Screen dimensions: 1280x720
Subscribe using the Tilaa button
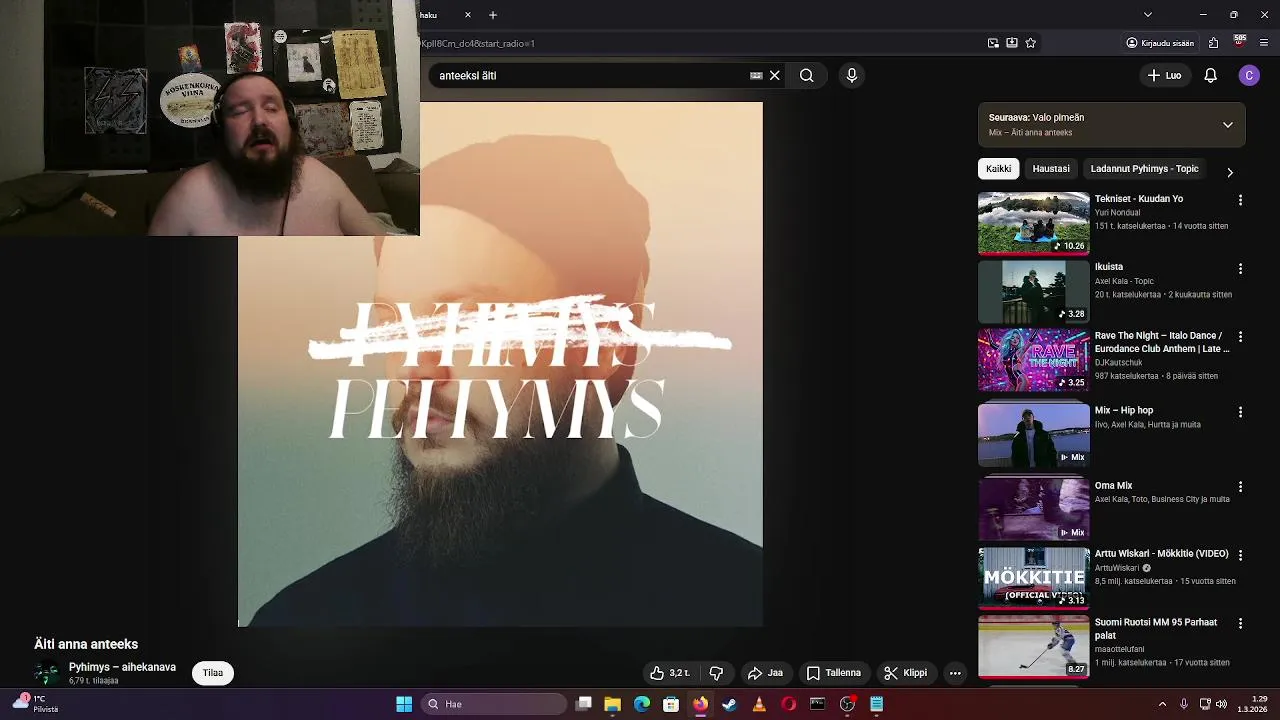(x=213, y=673)
